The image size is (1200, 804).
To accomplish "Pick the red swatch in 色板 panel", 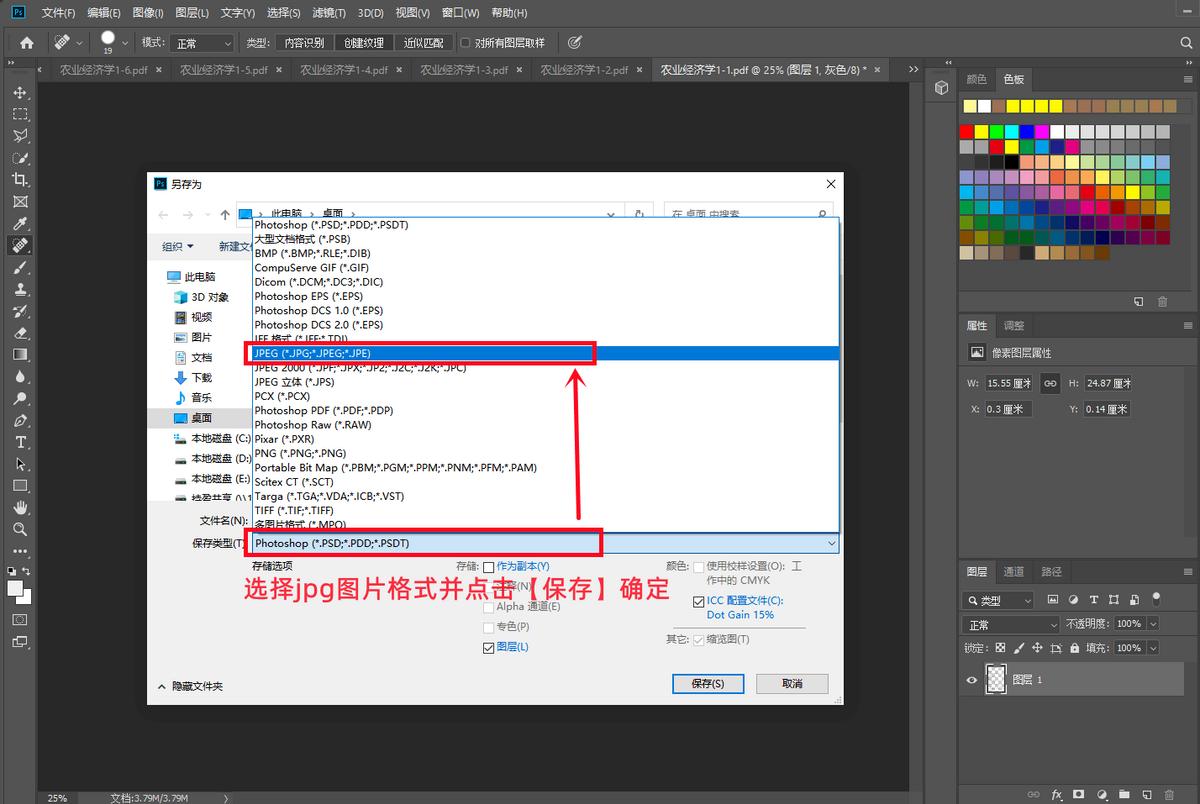I will (x=967, y=132).
